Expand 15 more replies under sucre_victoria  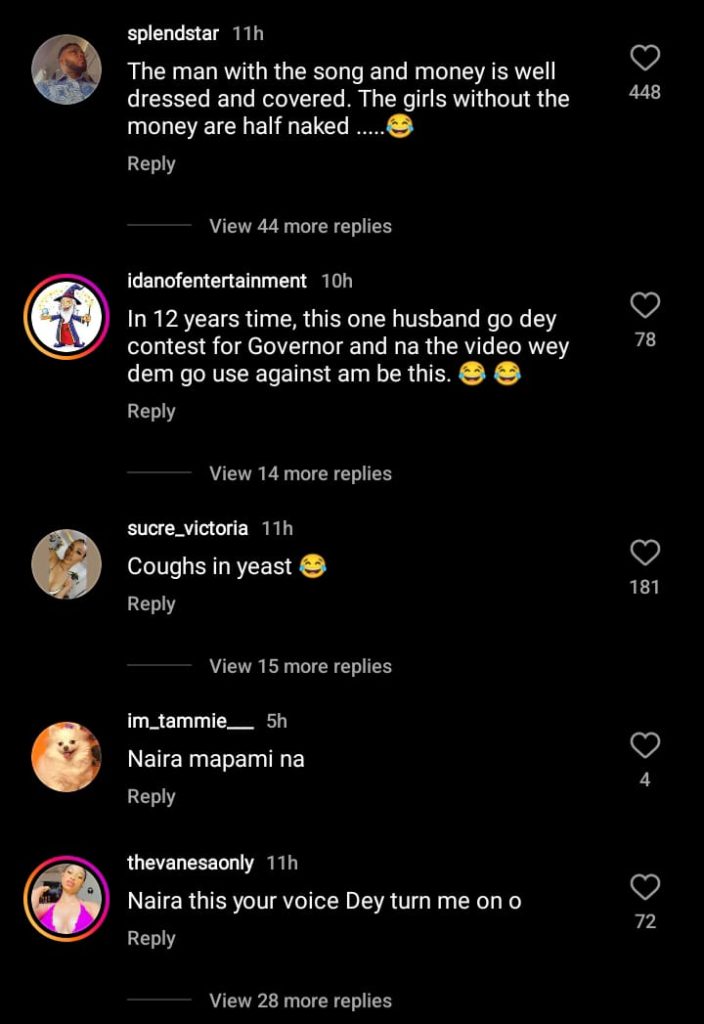300,666
